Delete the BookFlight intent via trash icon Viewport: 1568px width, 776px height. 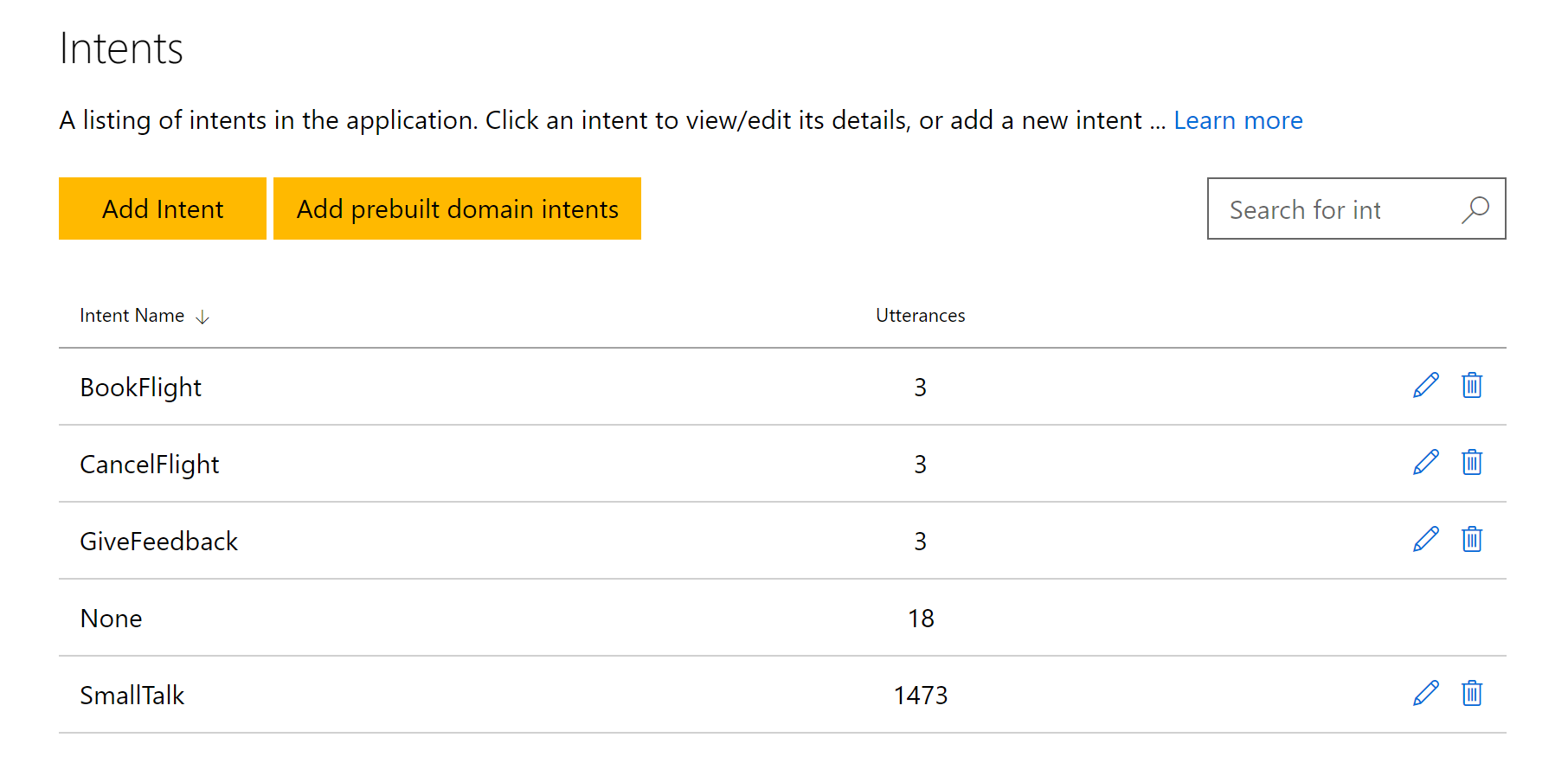click(x=1471, y=386)
